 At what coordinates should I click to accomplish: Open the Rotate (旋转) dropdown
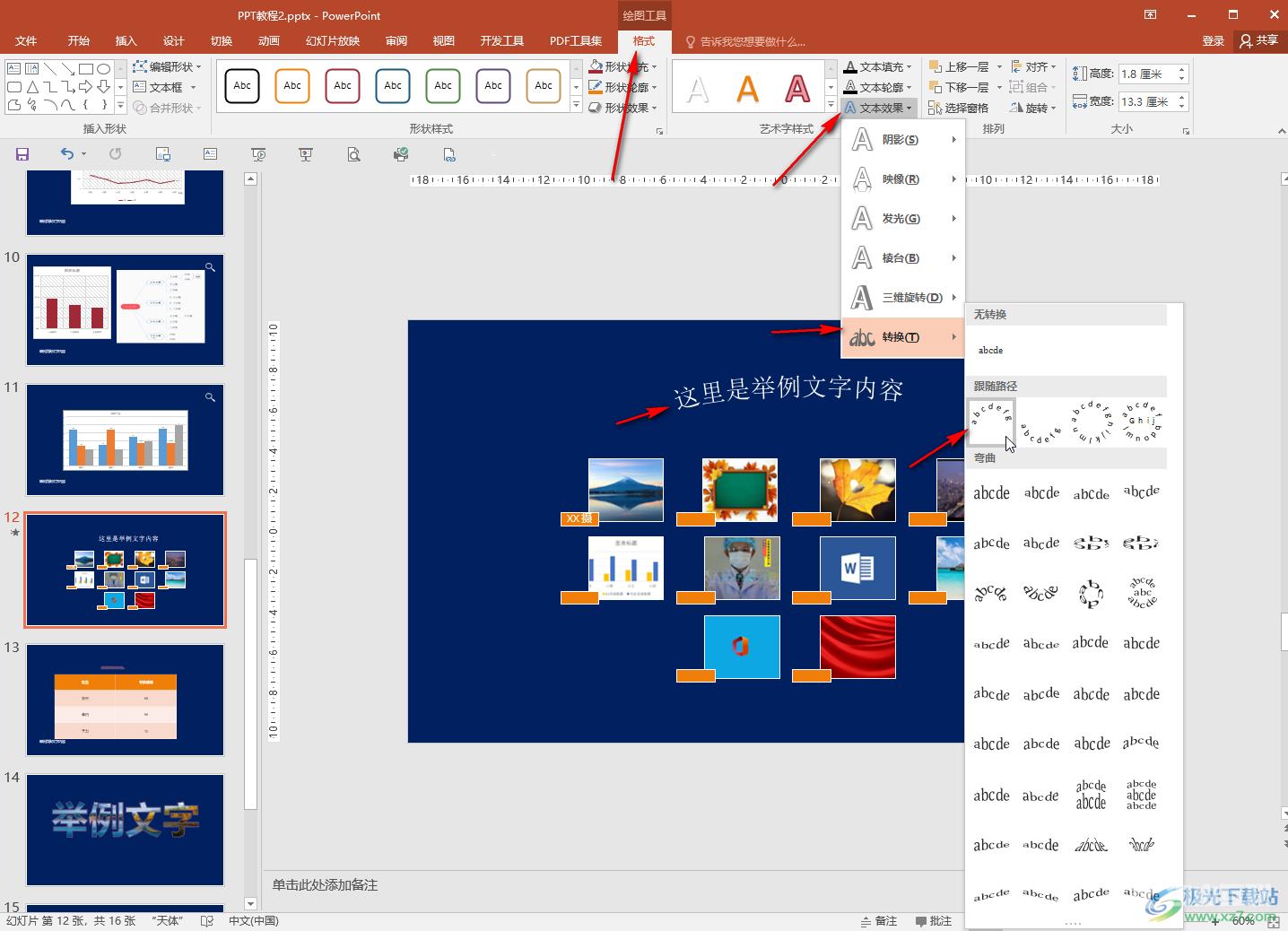pos(1033,108)
